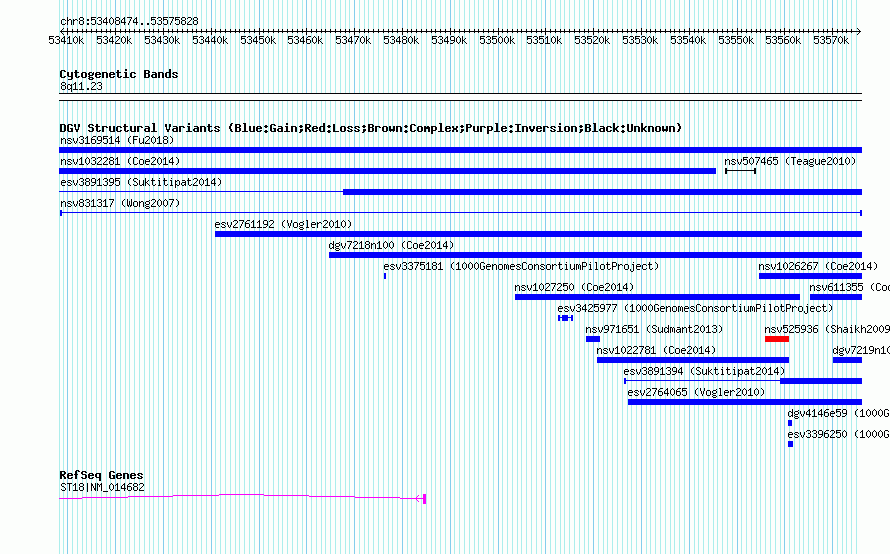Click the dgv7218n100 blue bar

[595, 255]
